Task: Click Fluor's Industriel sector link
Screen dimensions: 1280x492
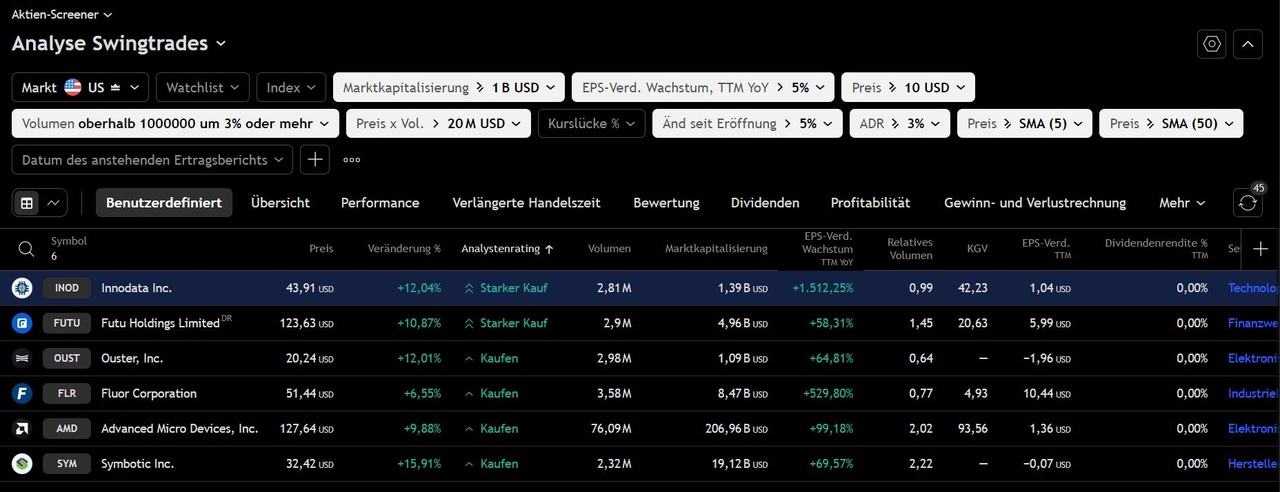Action: point(1253,393)
